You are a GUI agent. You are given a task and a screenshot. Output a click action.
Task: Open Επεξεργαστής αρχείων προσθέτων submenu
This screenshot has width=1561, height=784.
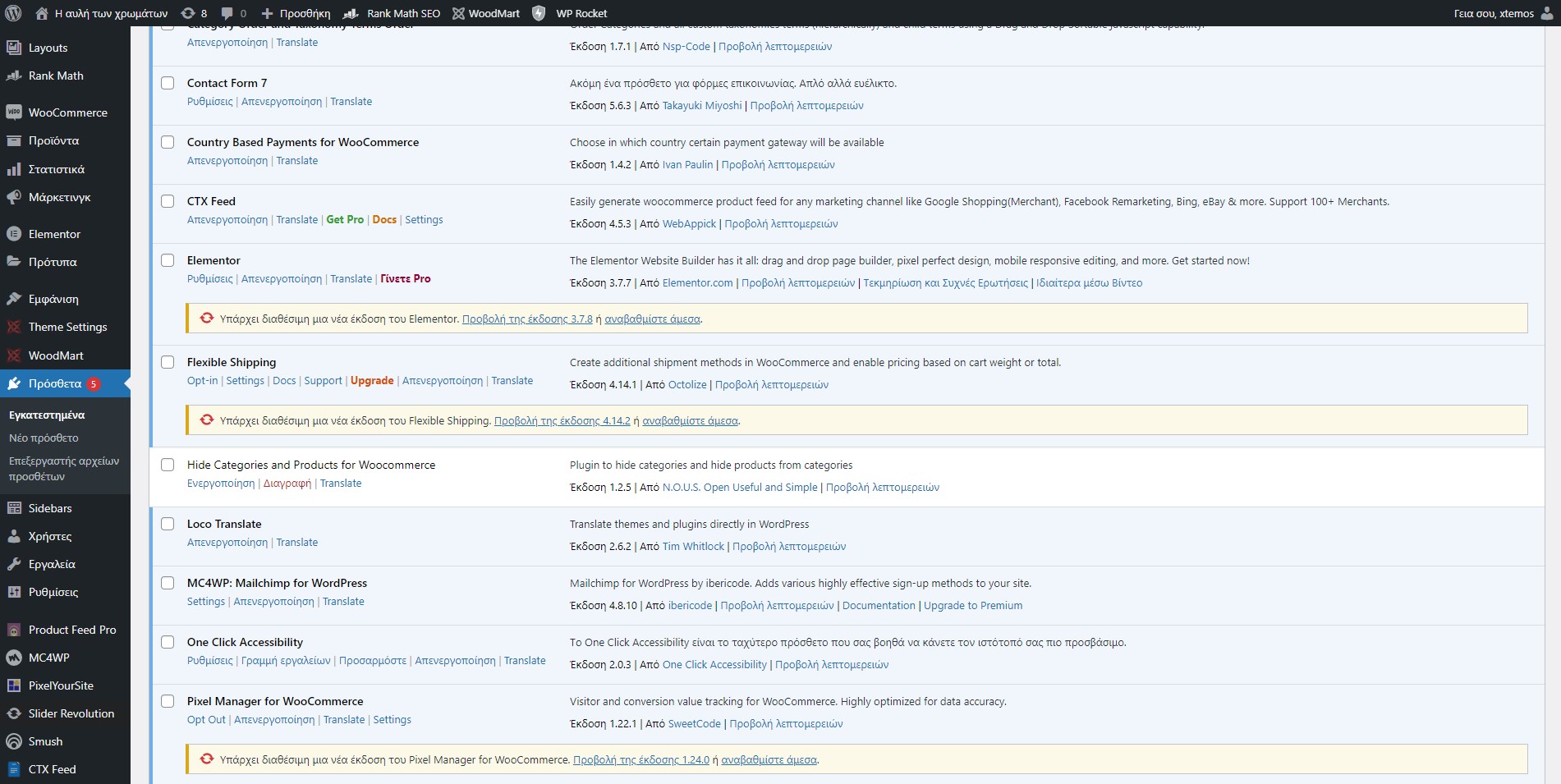tap(64, 469)
